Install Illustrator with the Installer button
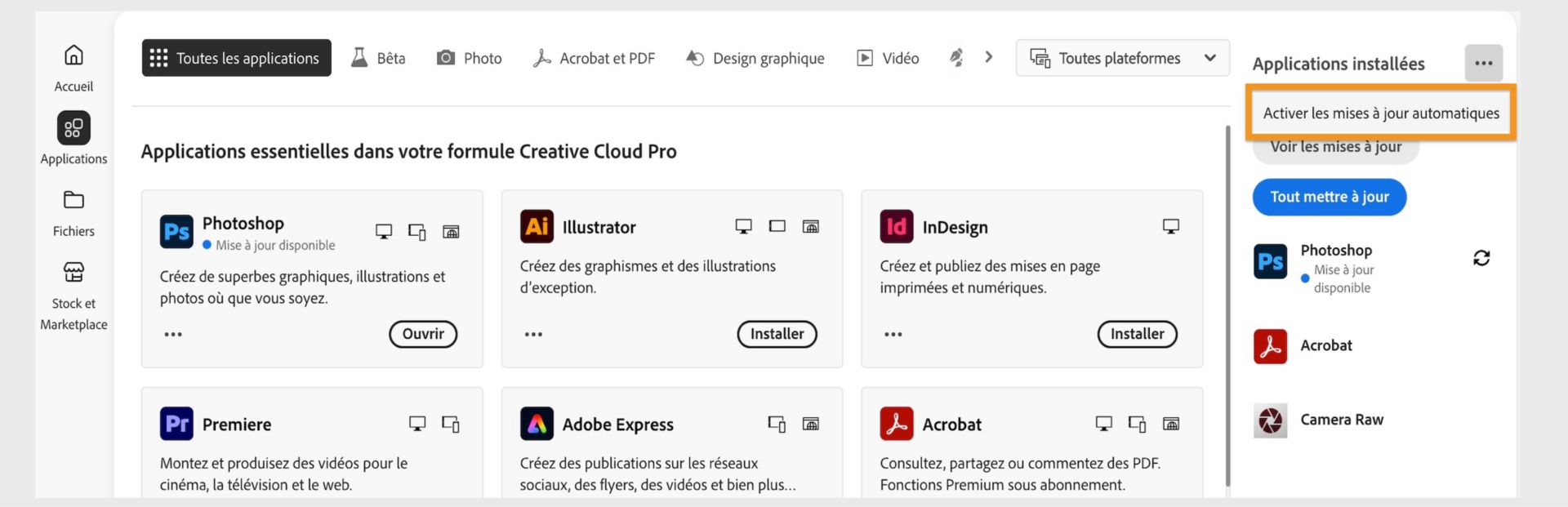This screenshot has width=1568, height=507. [777, 334]
